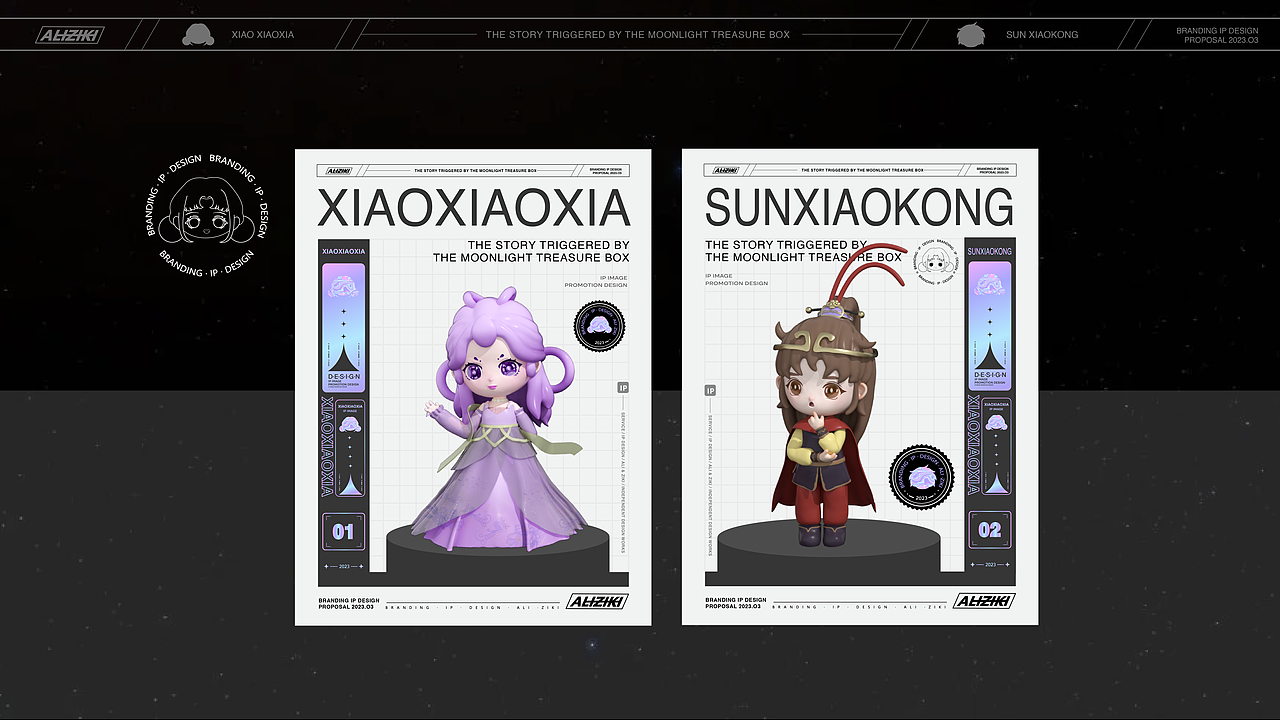
Task: Click the 'SUNXIAOKONG' sidebar label above holographic card
Action: point(990,251)
